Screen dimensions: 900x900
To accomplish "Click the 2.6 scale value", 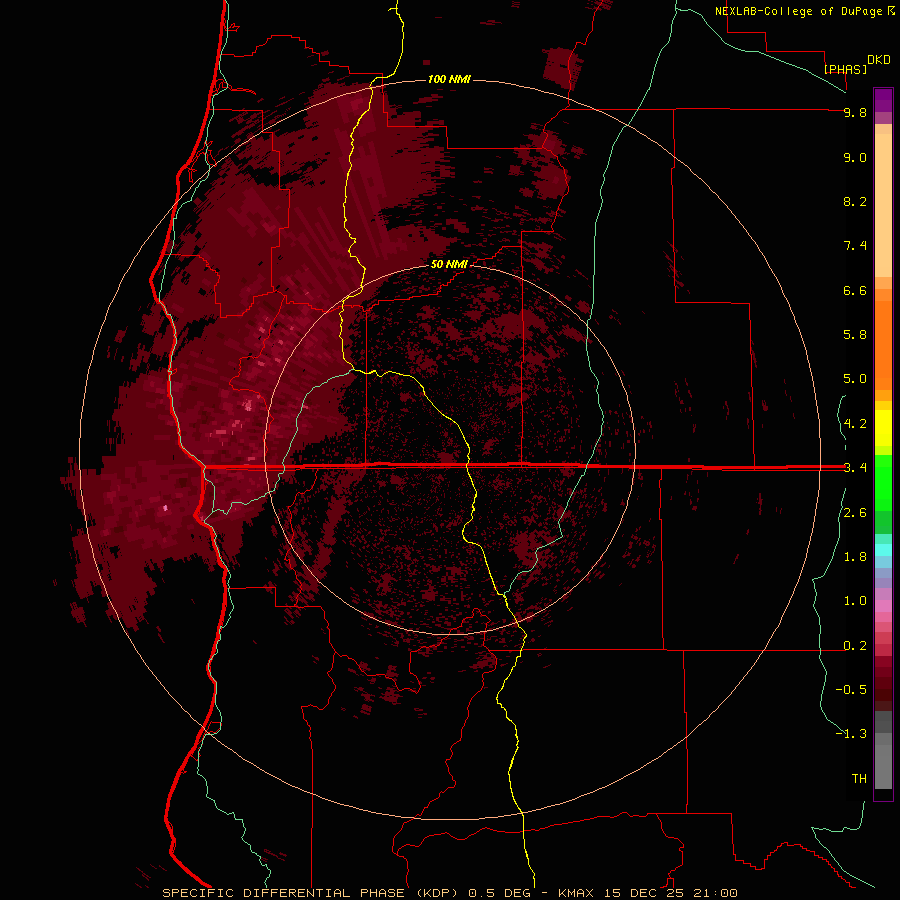I will pyautogui.click(x=855, y=513).
